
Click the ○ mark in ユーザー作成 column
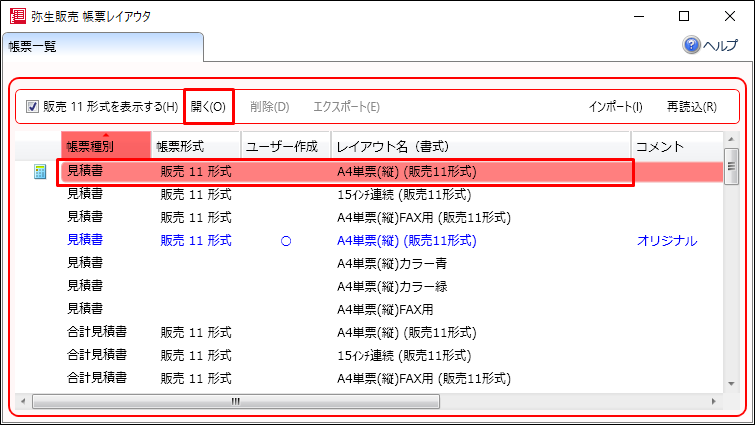[x=286, y=241]
